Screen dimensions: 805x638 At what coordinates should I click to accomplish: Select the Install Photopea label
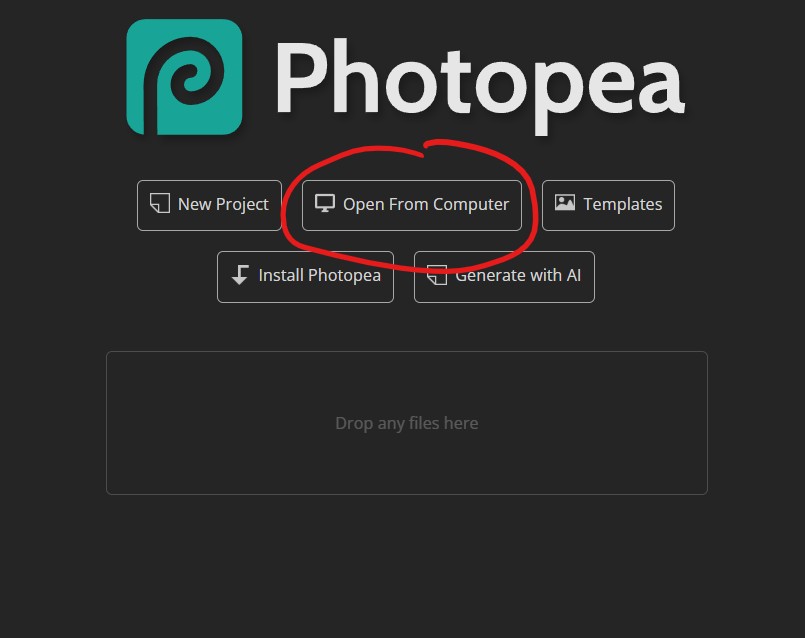tap(319, 276)
